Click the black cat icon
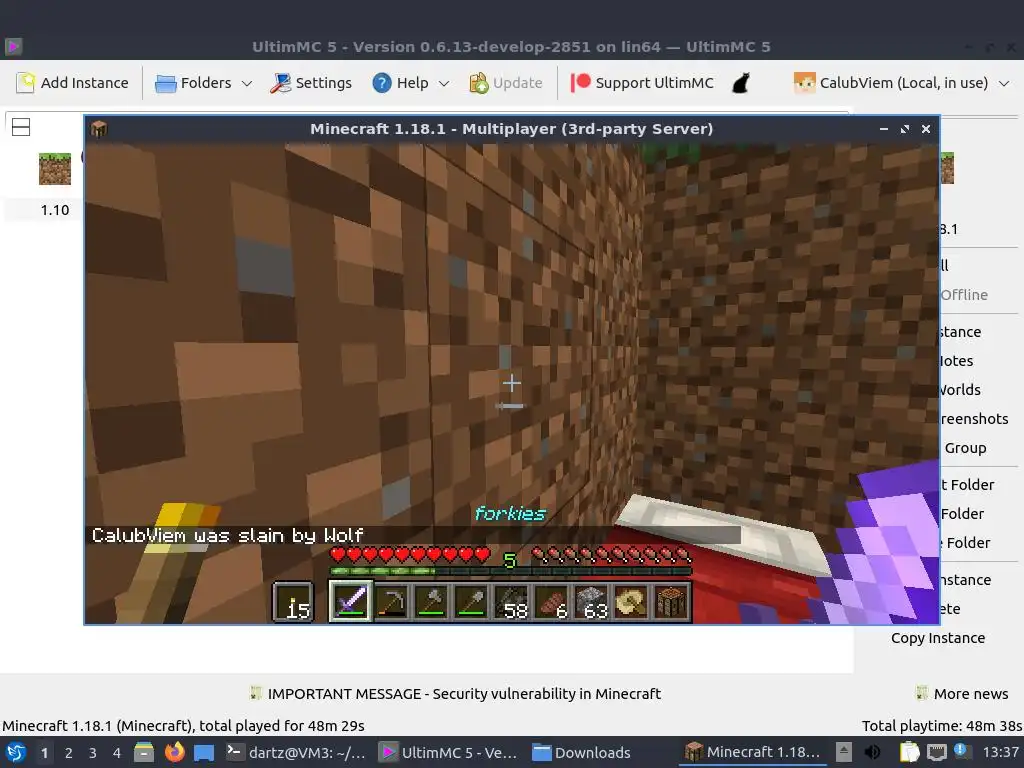 (741, 83)
